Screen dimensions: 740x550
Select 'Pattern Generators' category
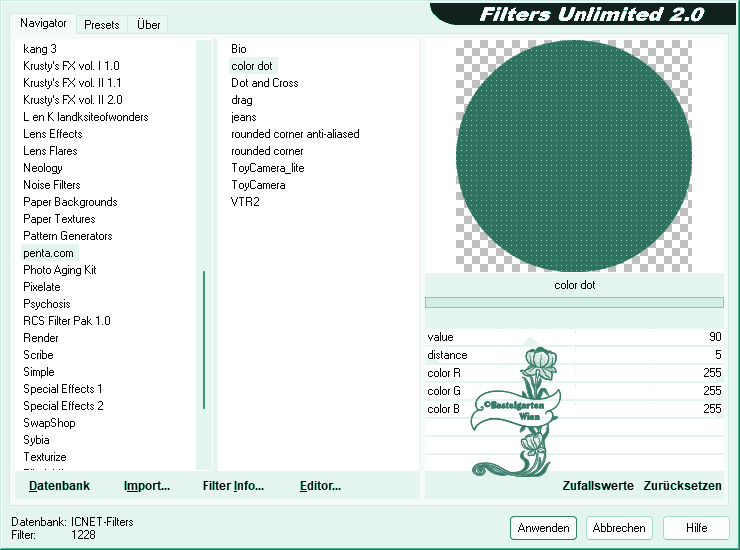coord(68,236)
